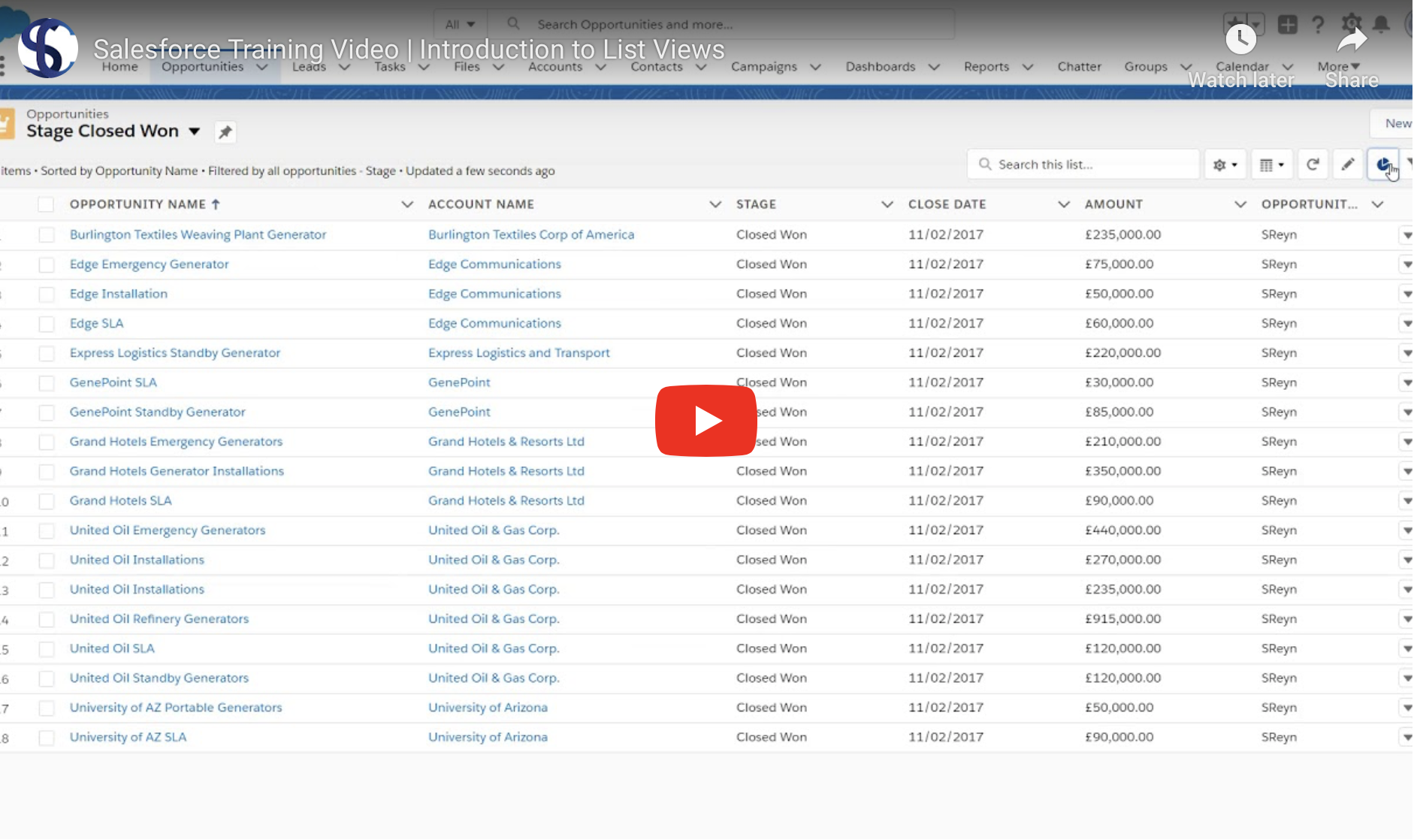This screenshot has width=1414, height=840.
Task: Click the pencil edit list icon
Action: coord(1348,165)
